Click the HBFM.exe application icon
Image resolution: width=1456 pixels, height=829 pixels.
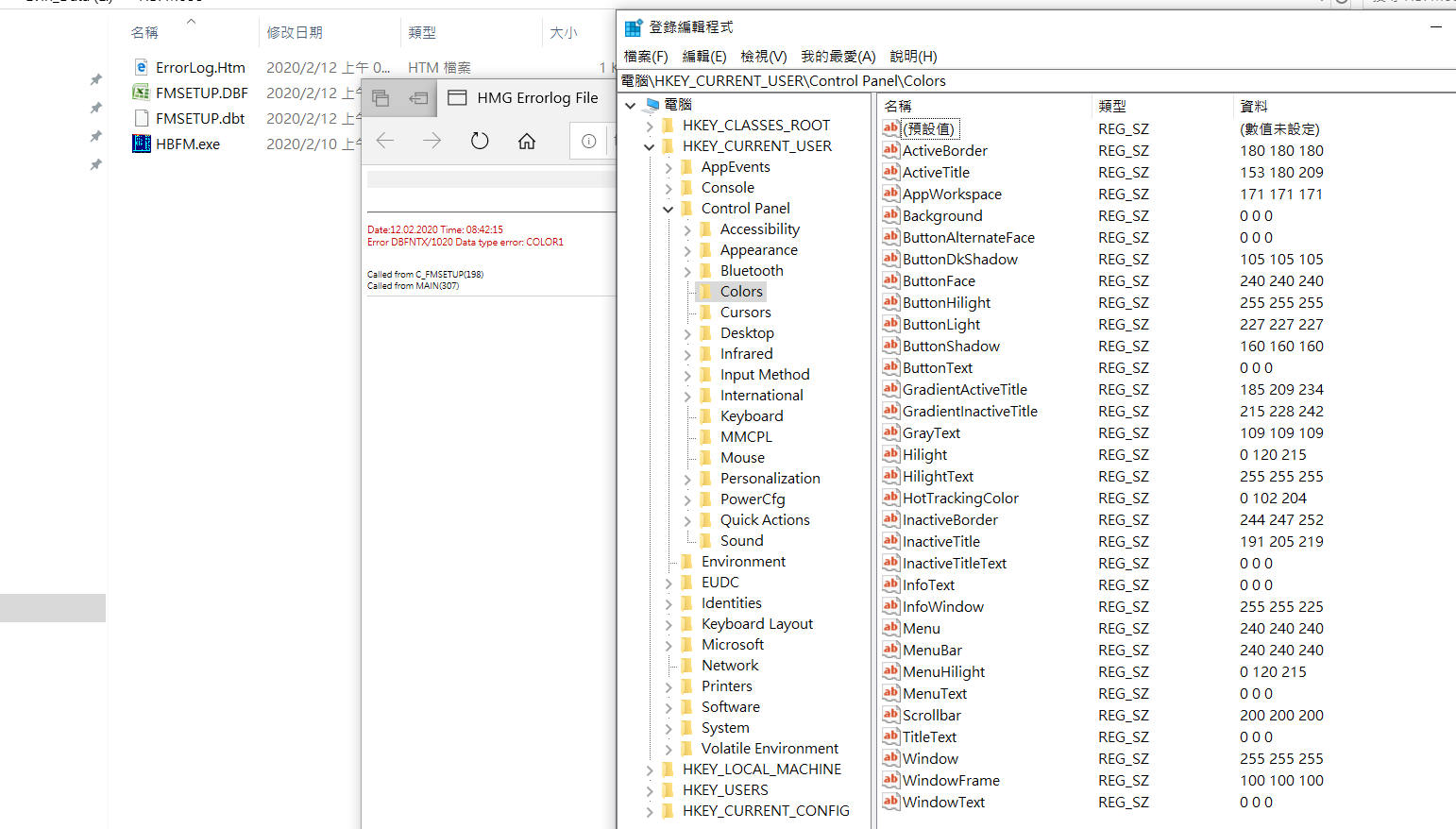tap(141, 144)
